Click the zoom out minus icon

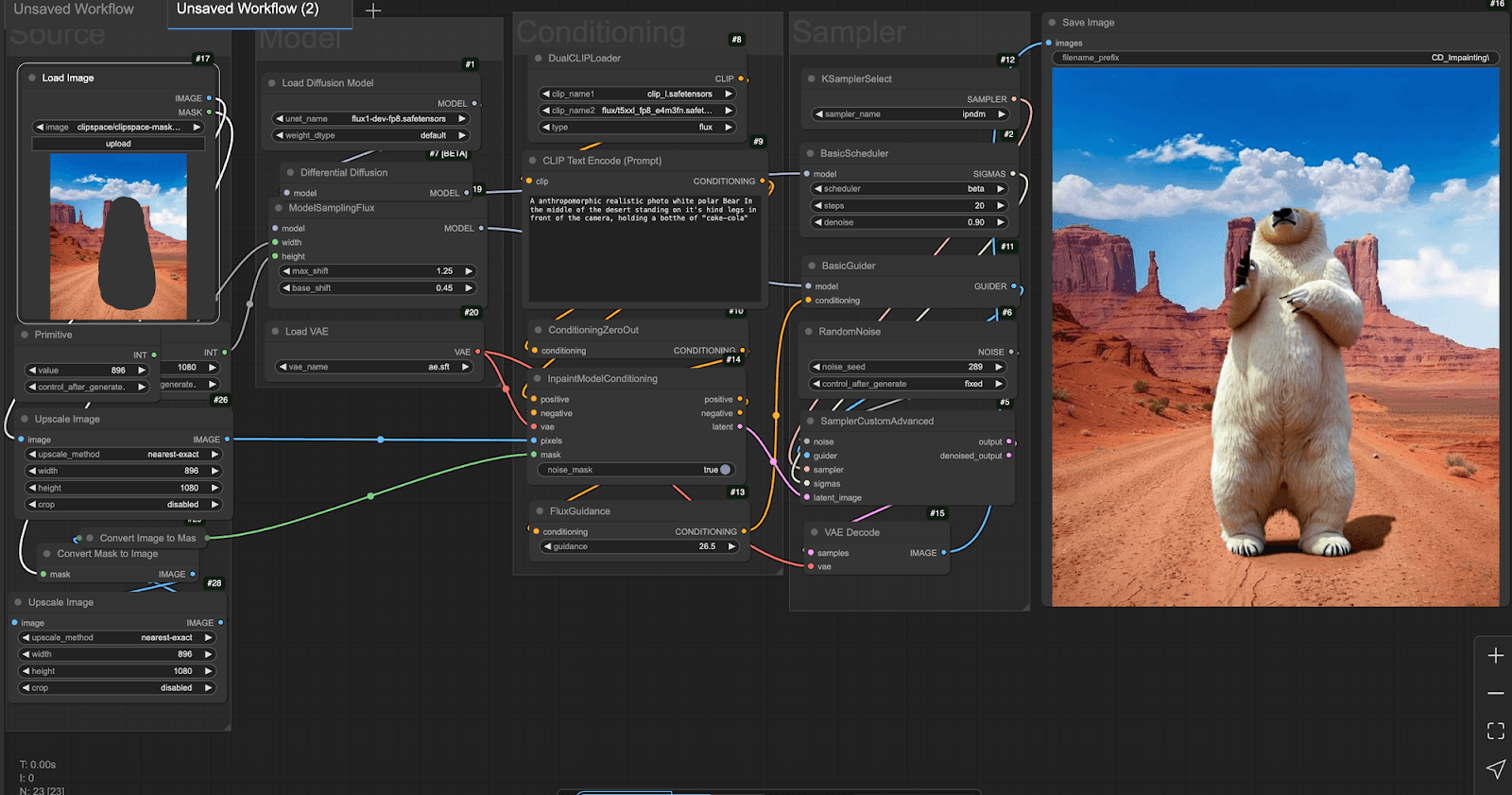(x=1495, y=694)
